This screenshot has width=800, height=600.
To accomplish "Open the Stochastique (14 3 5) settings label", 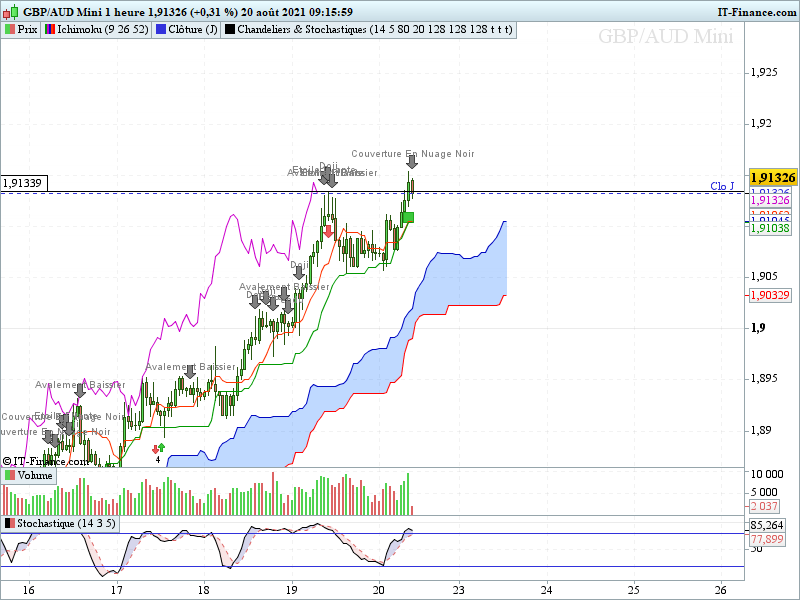I will [66, 523].
